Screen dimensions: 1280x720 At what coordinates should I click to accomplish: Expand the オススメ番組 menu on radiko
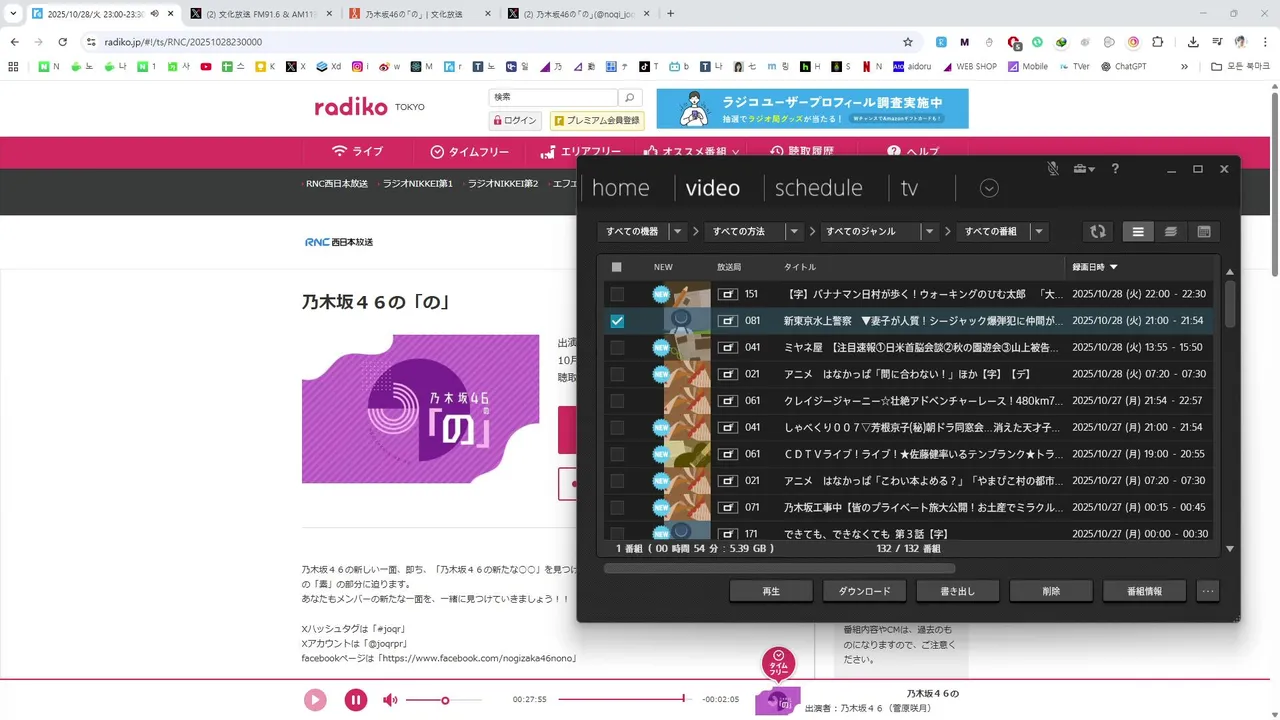pyautogui.click(x=691, y=152)
